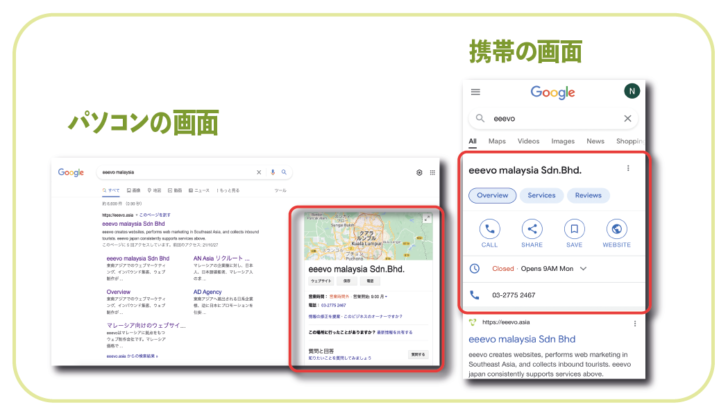The width and height of the screenshot is (728, 414).
Task: Click the microphone voice search icon
Action: tap(273, 172)
